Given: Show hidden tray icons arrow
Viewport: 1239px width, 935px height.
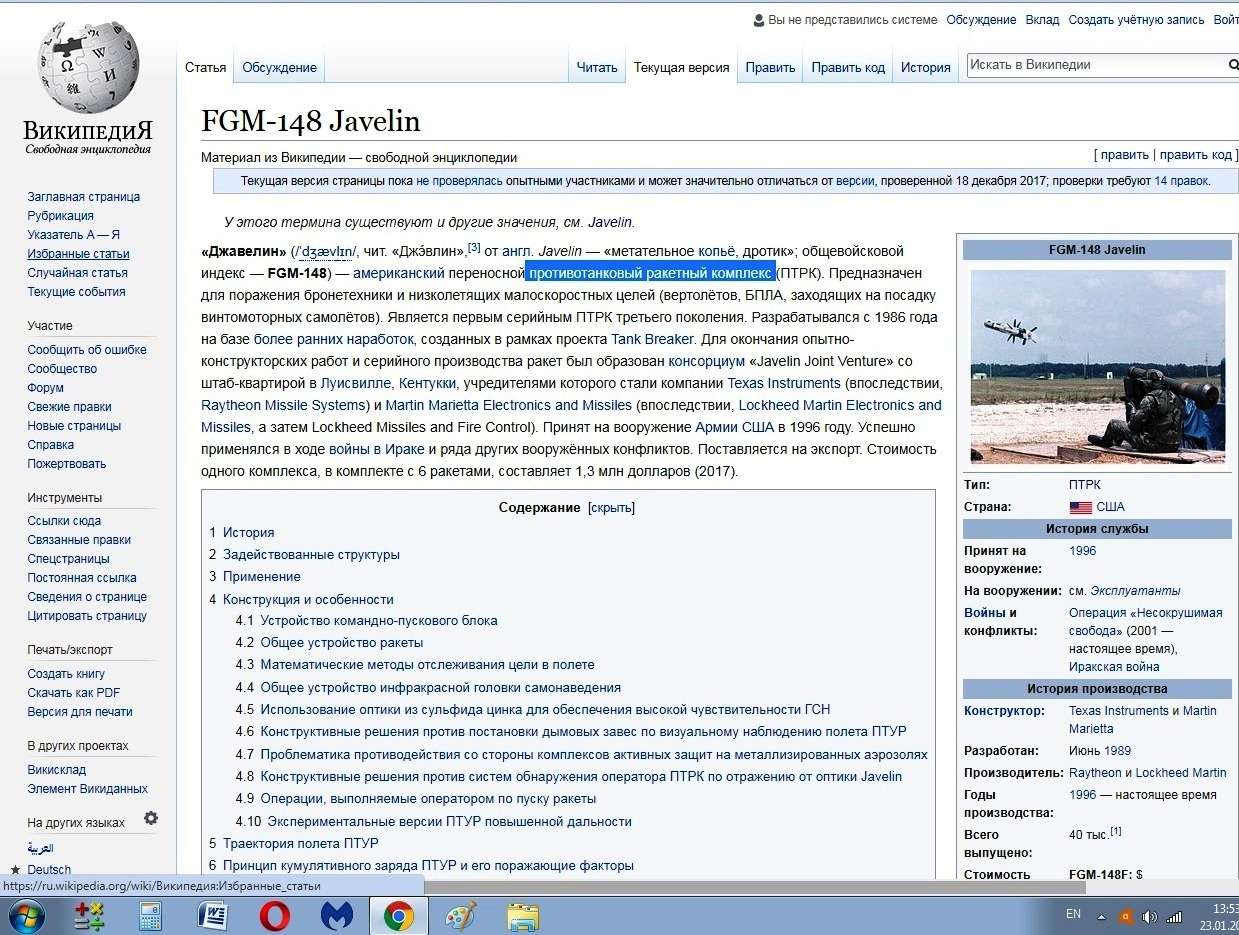Looking at the screenshot, I should [x=1102, y=916].
